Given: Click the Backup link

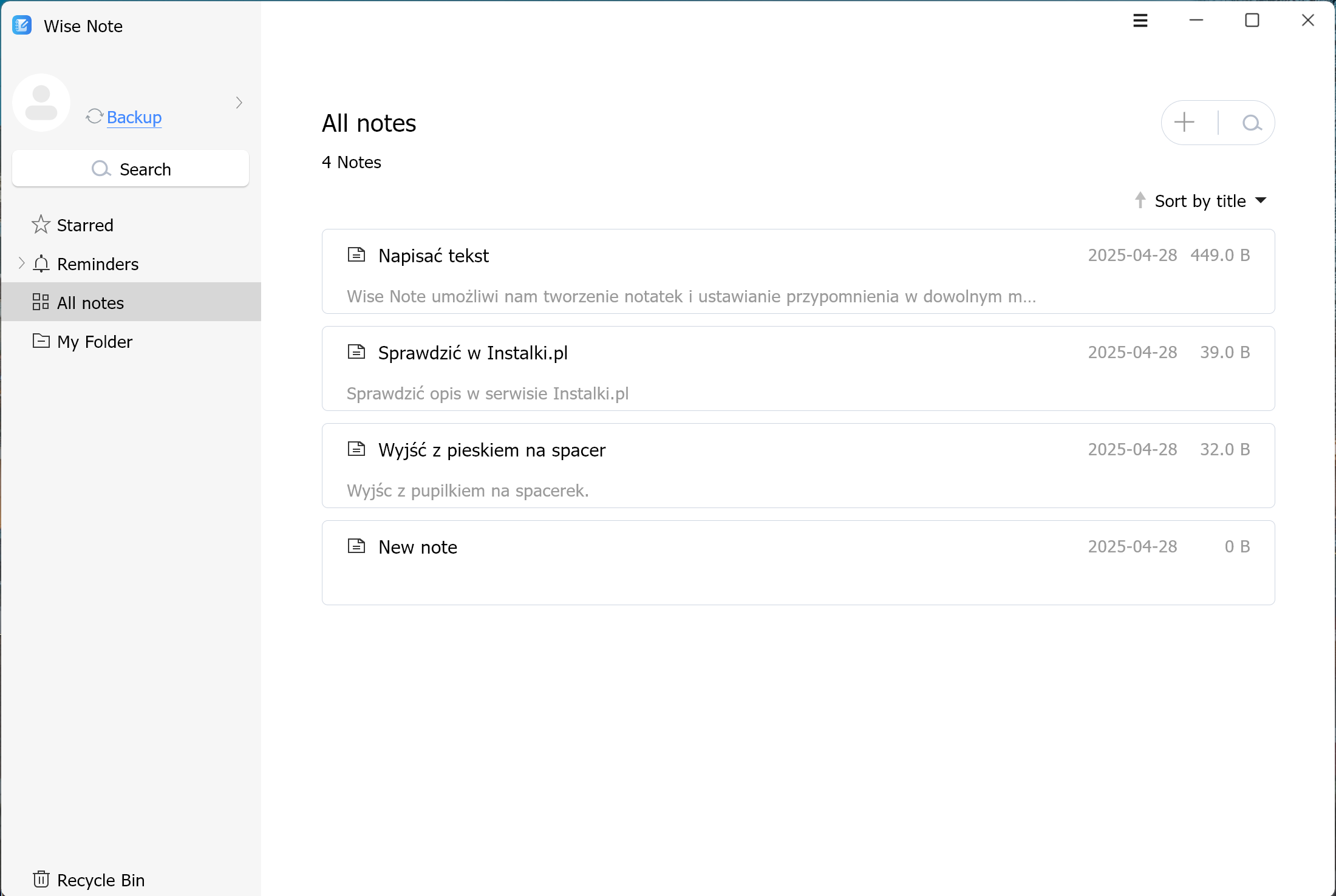Looking at the screenshot, I should pyautogui.click(x=134, y=117).
